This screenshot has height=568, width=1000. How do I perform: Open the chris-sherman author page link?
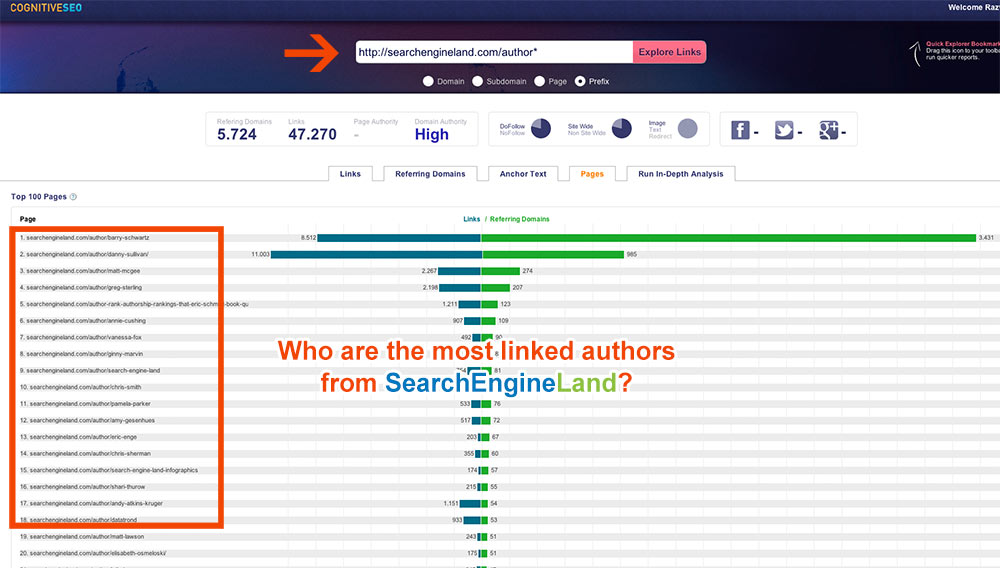pyautogui.click(x=90, y=453)
